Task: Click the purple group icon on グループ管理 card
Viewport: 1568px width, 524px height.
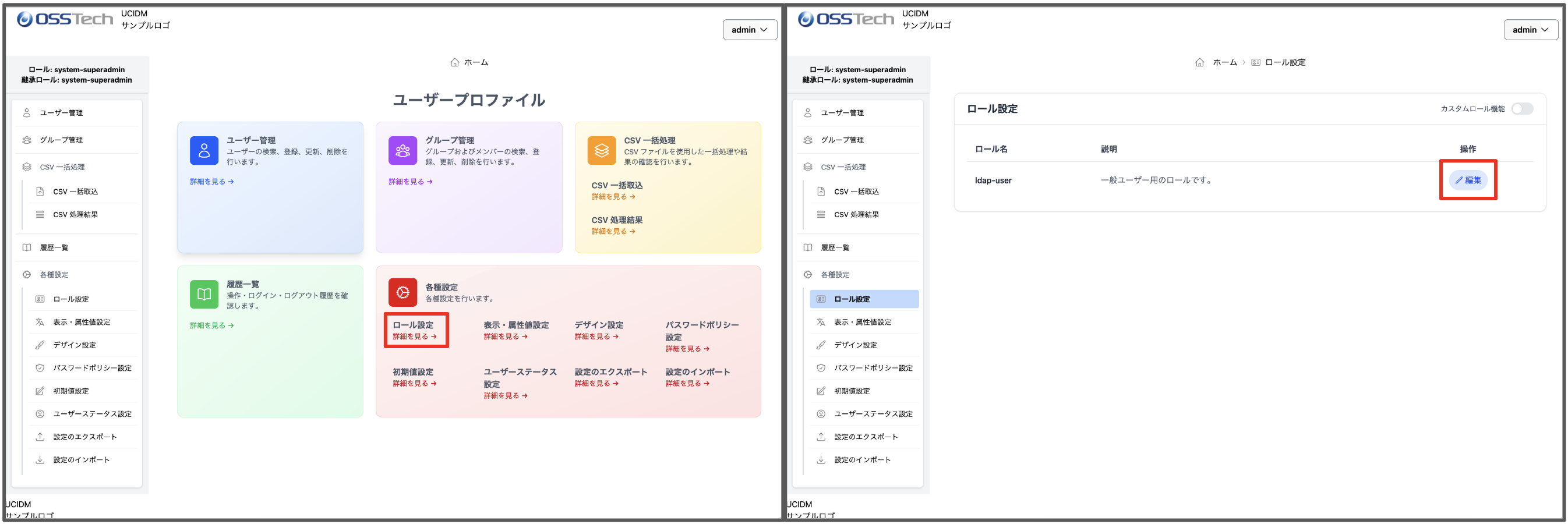Action: coord(402,150)
